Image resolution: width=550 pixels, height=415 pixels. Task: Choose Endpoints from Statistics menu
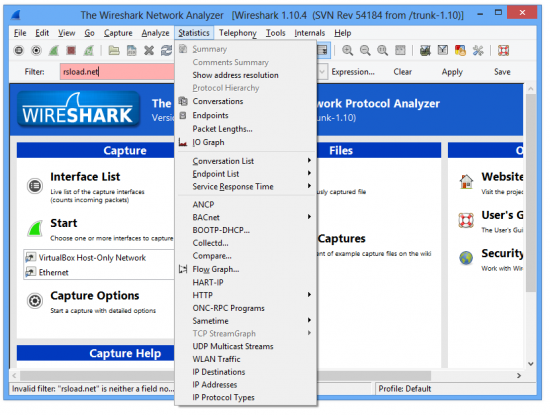click(x=246, y=115)
